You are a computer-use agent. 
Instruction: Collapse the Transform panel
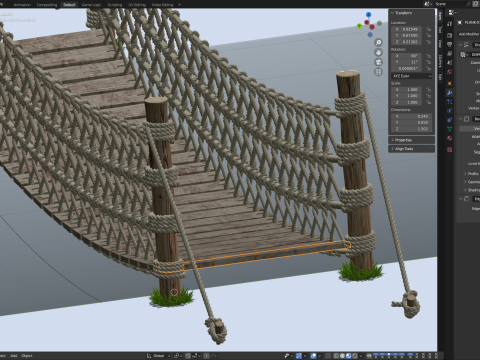click(402, 13)
